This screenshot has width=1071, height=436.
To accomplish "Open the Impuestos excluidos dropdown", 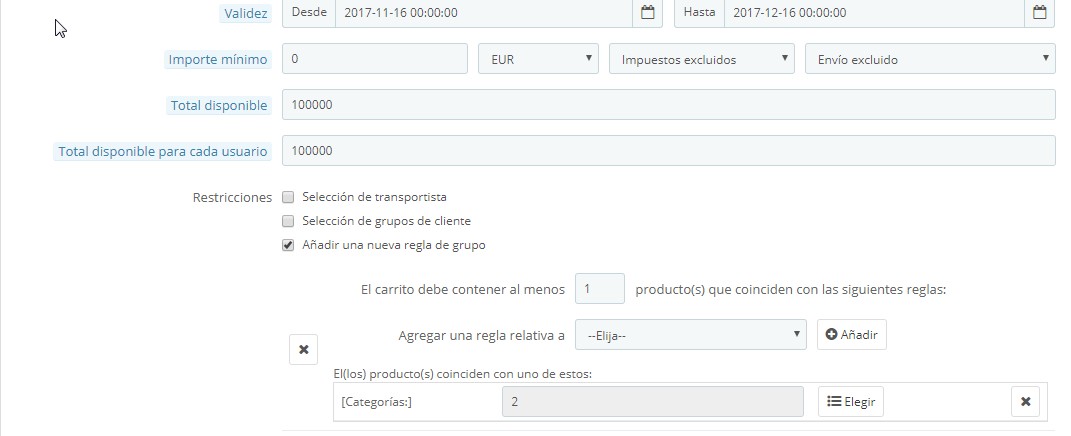I will [701, 59].
